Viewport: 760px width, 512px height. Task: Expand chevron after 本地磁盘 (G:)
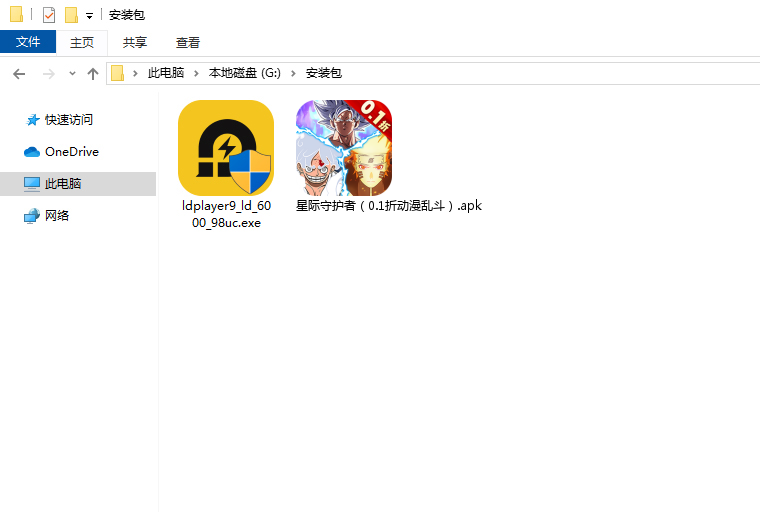click(x=293, y=73)
